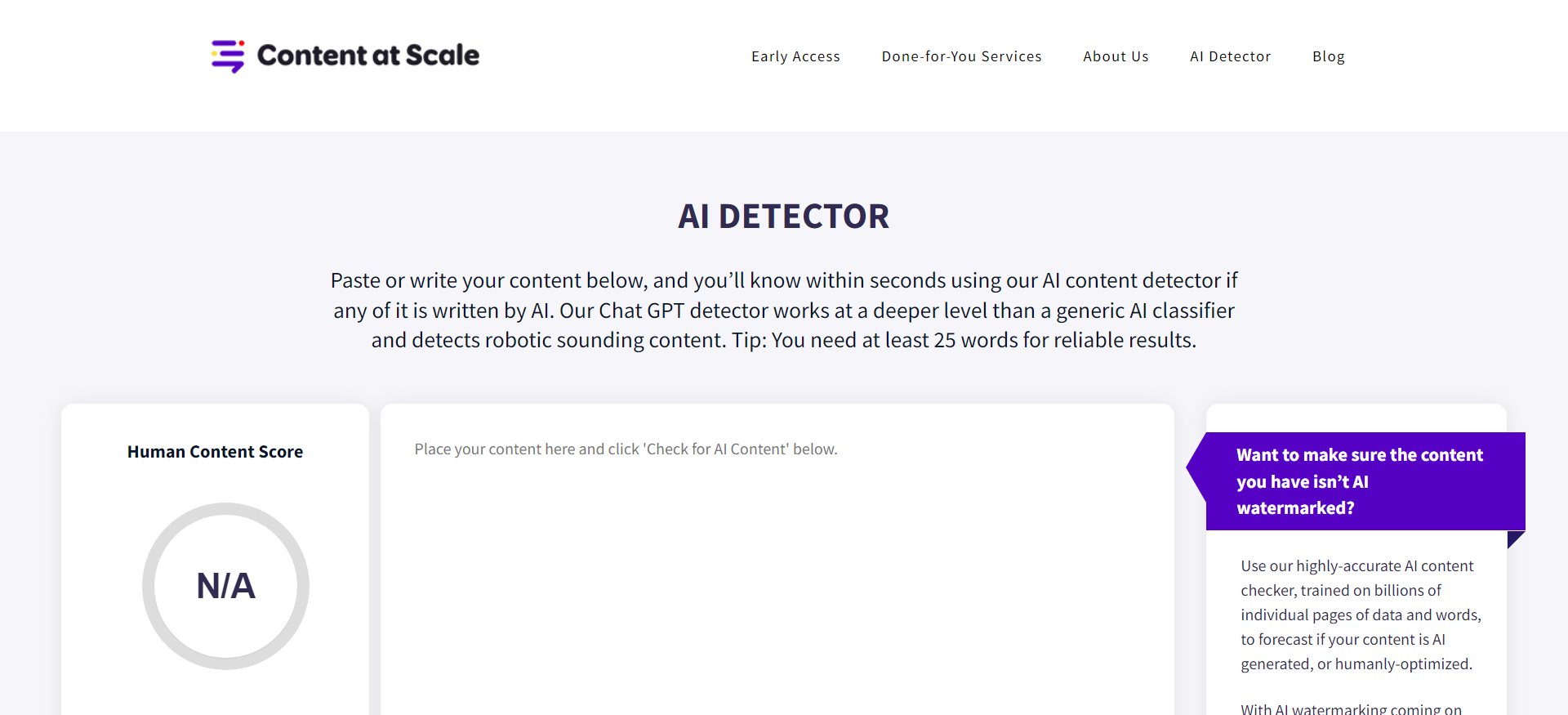Click the highly-accurate AI content checker text

[1357, 614]
